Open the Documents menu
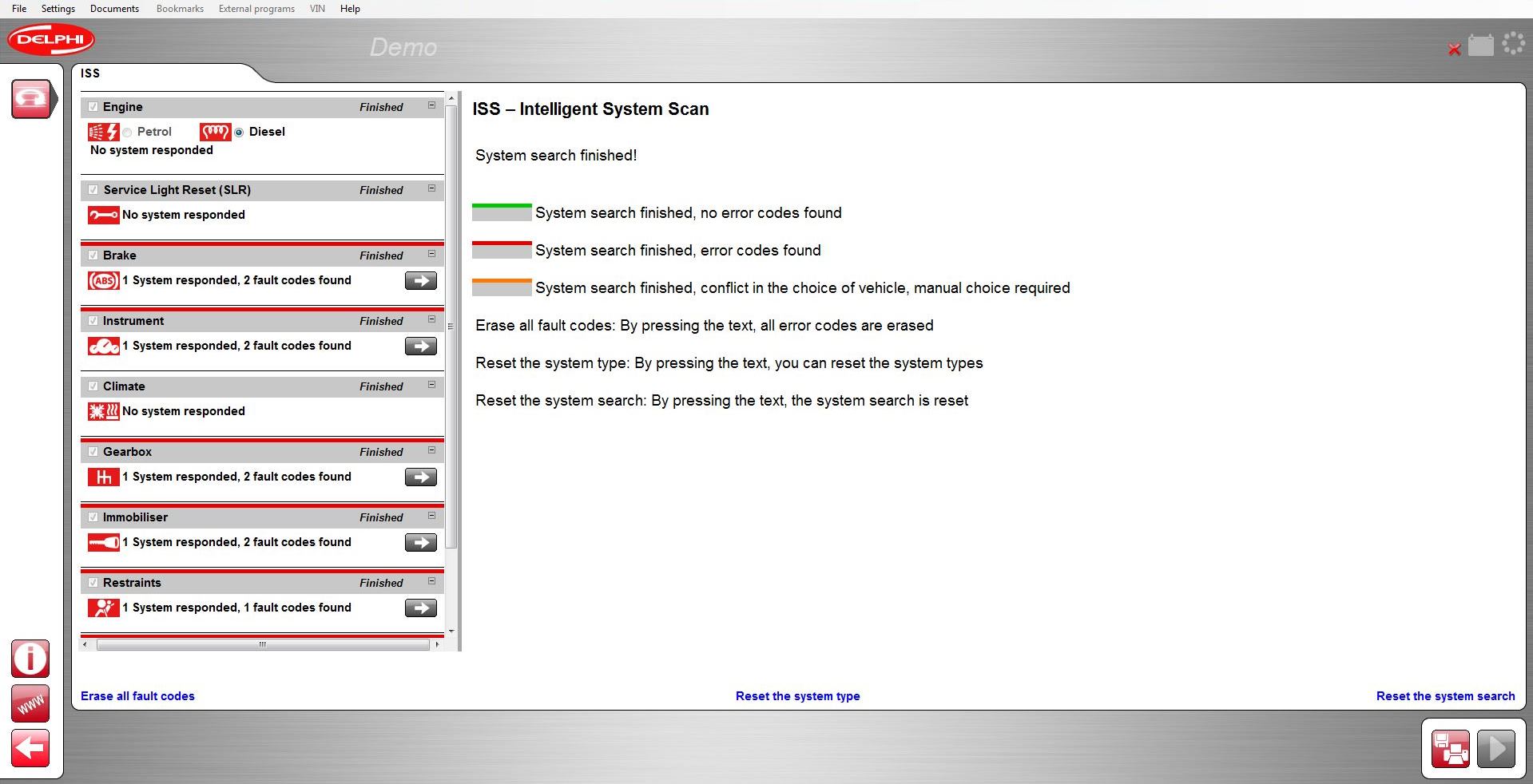Image resolution: width=1533 pixels, height=784 pixels. point(114,9)
